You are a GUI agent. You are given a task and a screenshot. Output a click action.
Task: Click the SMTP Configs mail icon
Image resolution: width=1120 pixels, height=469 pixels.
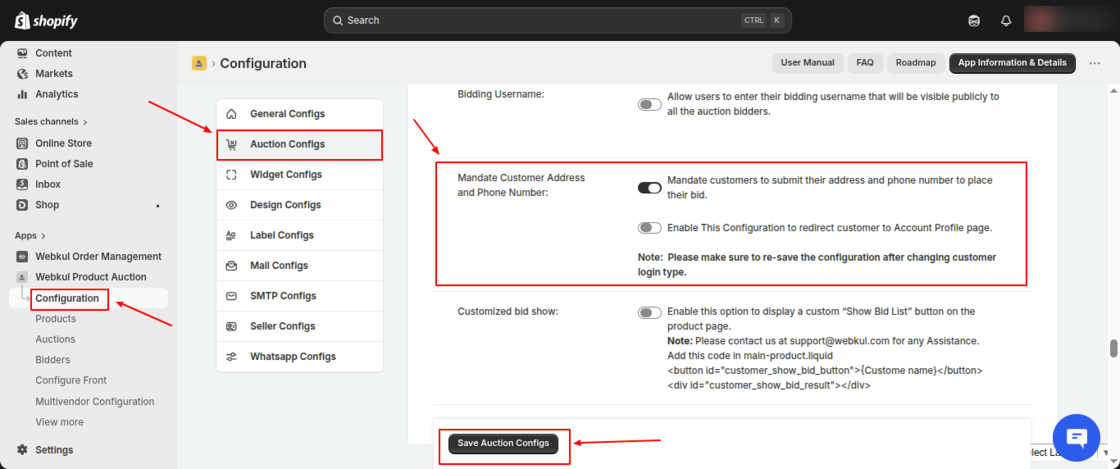click(231, 296)
